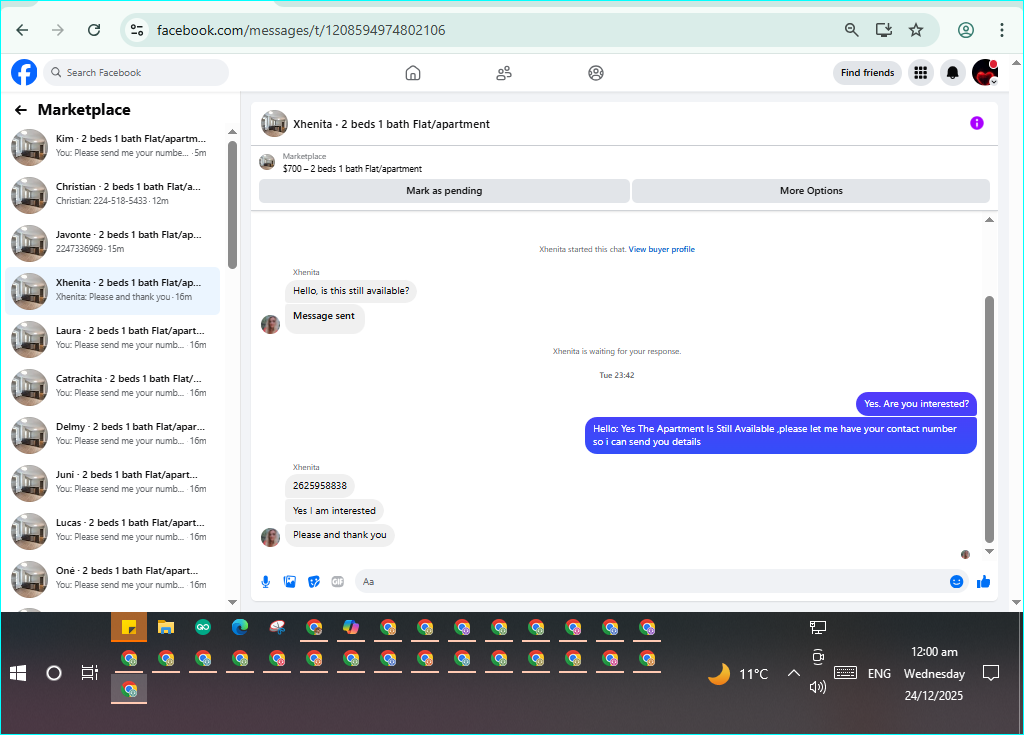1024x735 pixels.
Task: Open Sticky Notes on the taskbar
Action: point(129,628)
